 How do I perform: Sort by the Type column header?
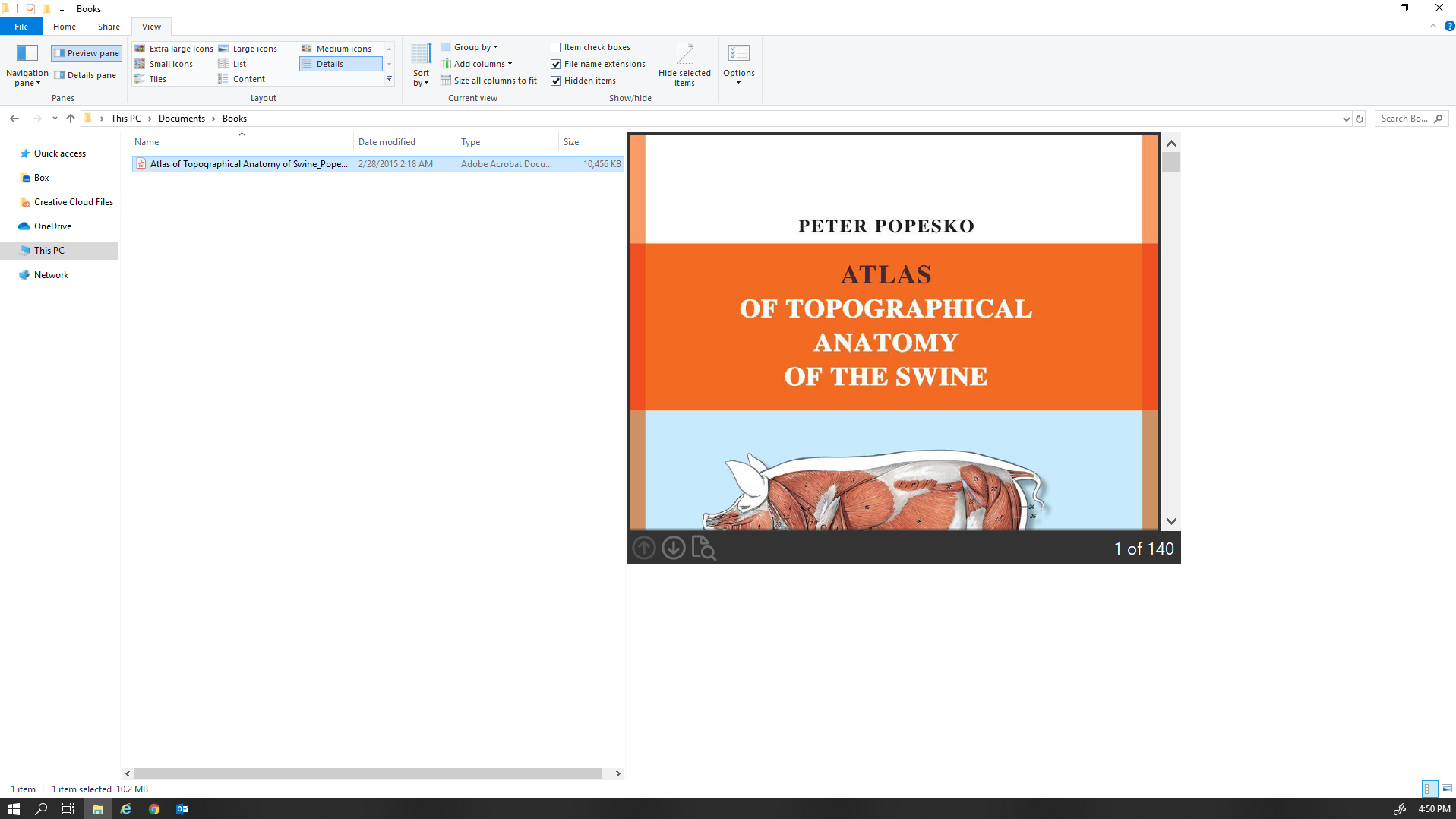tap(507, 142)
